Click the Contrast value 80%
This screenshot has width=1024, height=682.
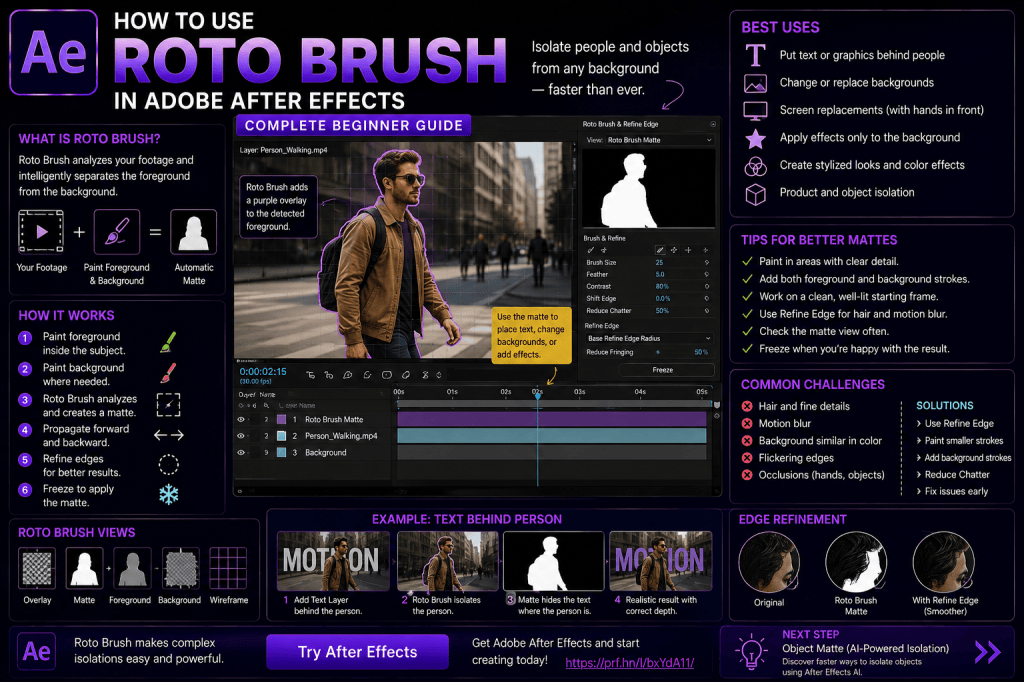tap(662, 286)
